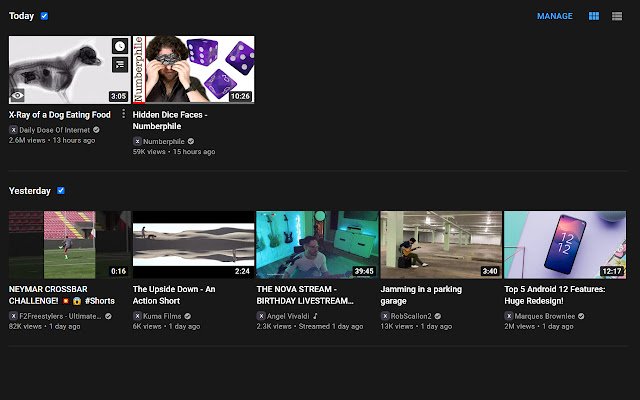
Task: Click X button beside Marques Brownlee
Action: tap(509, 316)
